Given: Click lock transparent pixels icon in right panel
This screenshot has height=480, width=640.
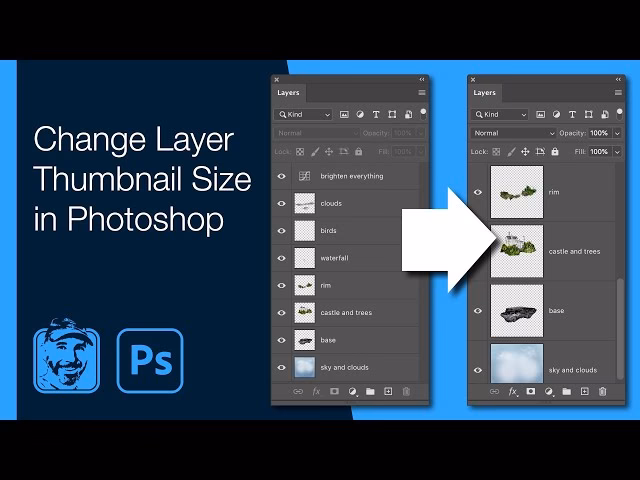Looking at the screenshot, I should [496, 152].
